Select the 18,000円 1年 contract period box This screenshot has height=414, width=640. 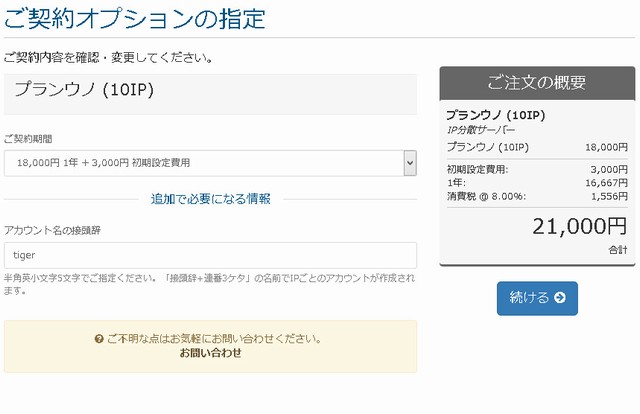pyautogui.click(x=203, y=163)
